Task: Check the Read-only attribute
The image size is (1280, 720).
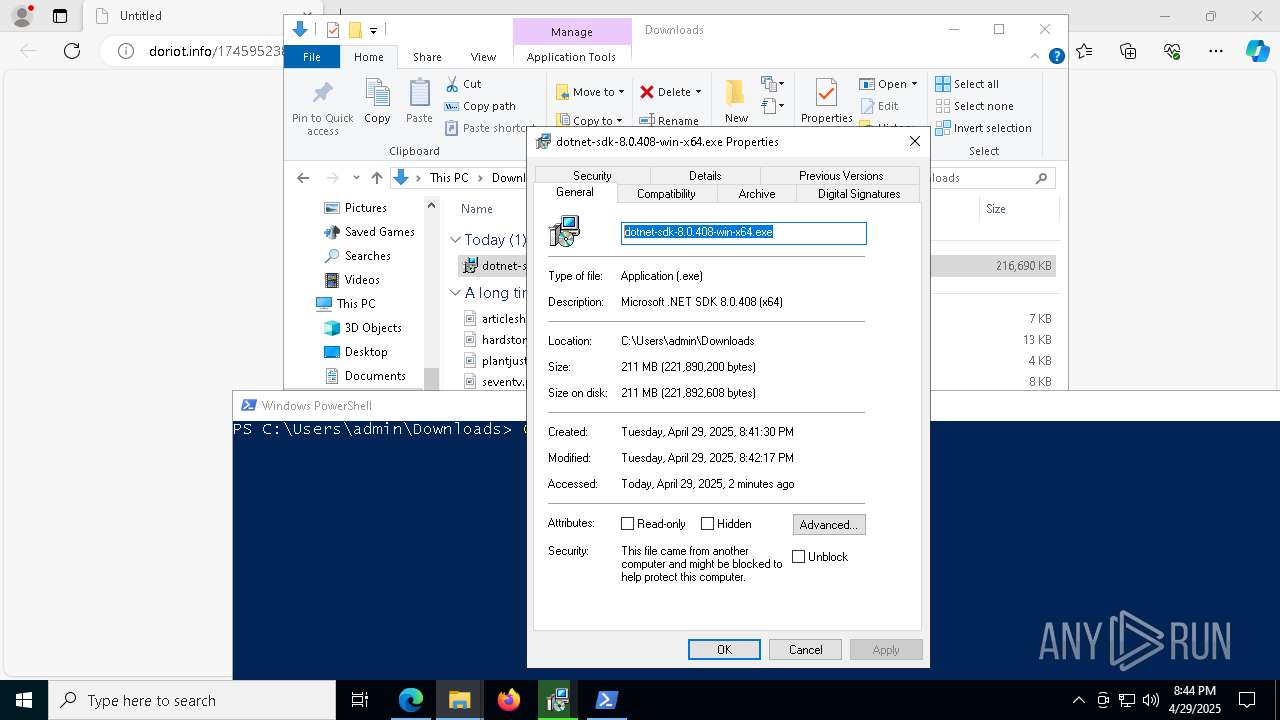Action: (628, 524)
